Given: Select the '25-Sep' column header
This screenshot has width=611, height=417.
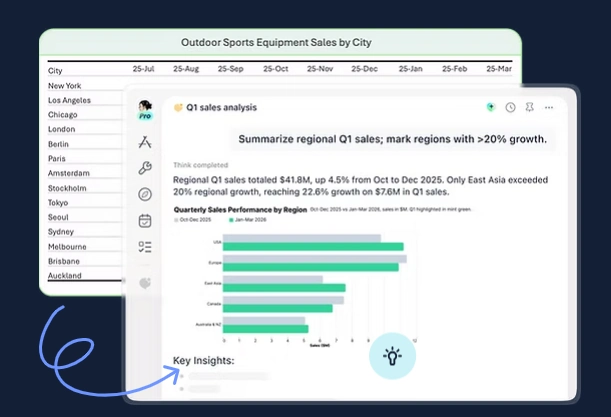Looking at the screenshot, I should click(230, 69).
